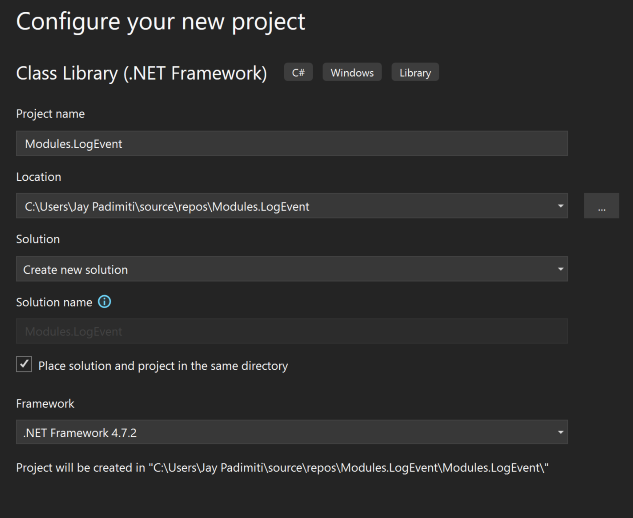Open the Solution dropdown arrow
This screenshot has width=633, height=518.
point(560,269)
